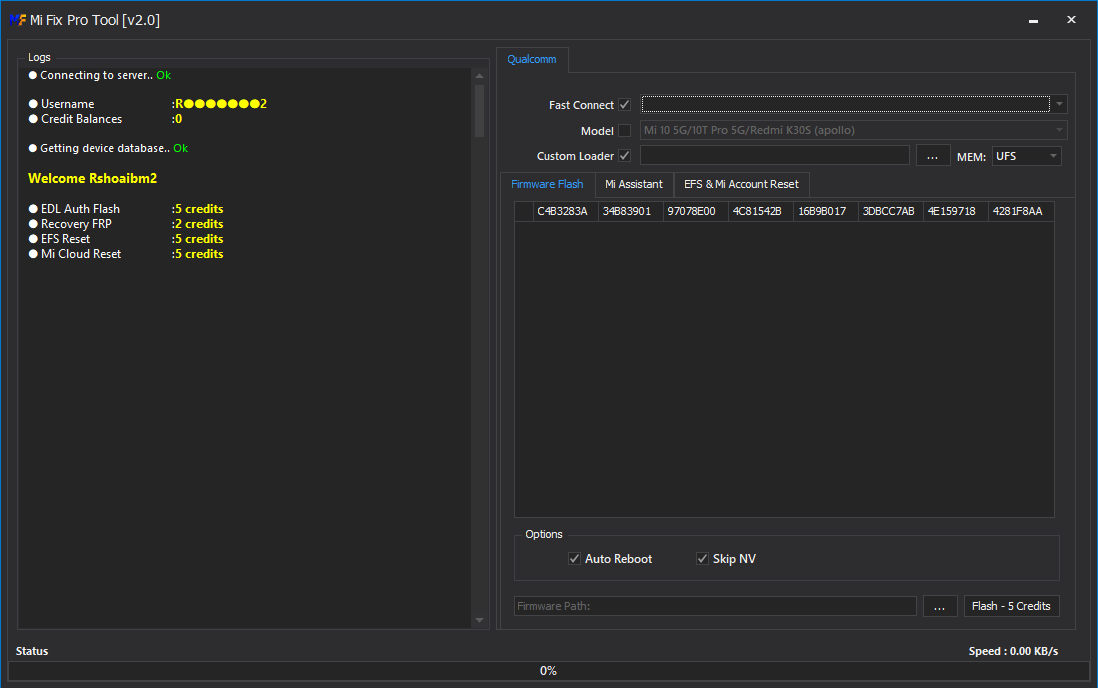This screenshot has height=688, width=1098.
Task: Uncheck the Custom Loader checkbox
Action: pos(625,156)
